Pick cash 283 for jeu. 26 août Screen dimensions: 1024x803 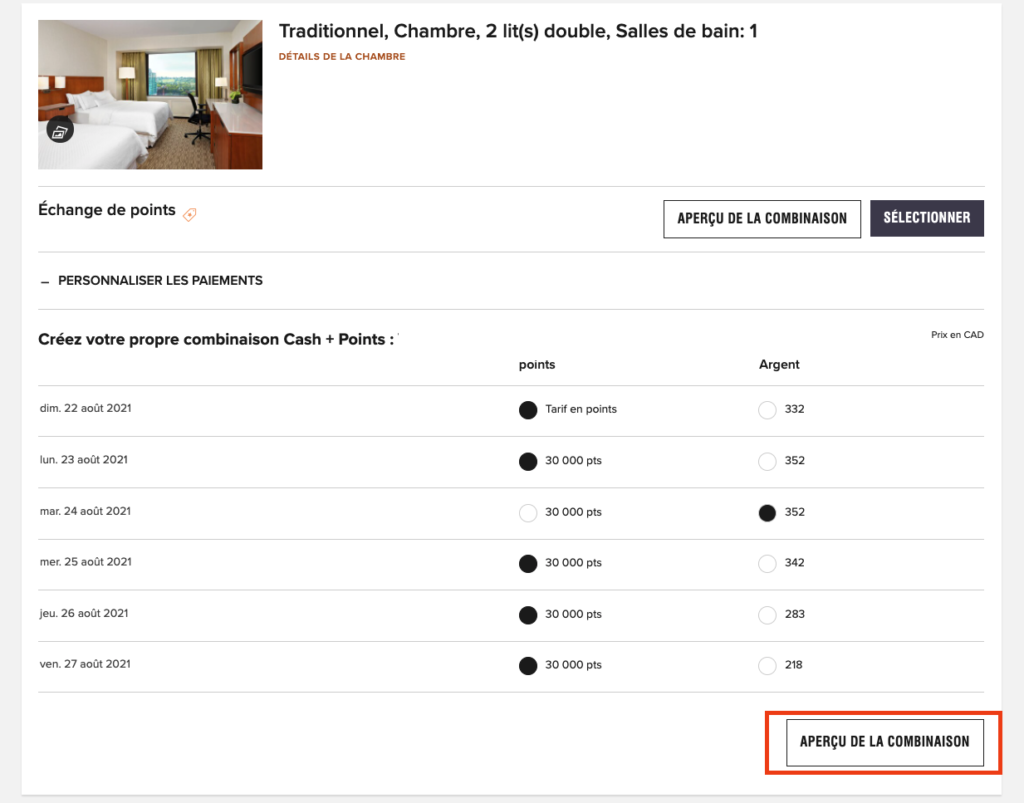767,614
